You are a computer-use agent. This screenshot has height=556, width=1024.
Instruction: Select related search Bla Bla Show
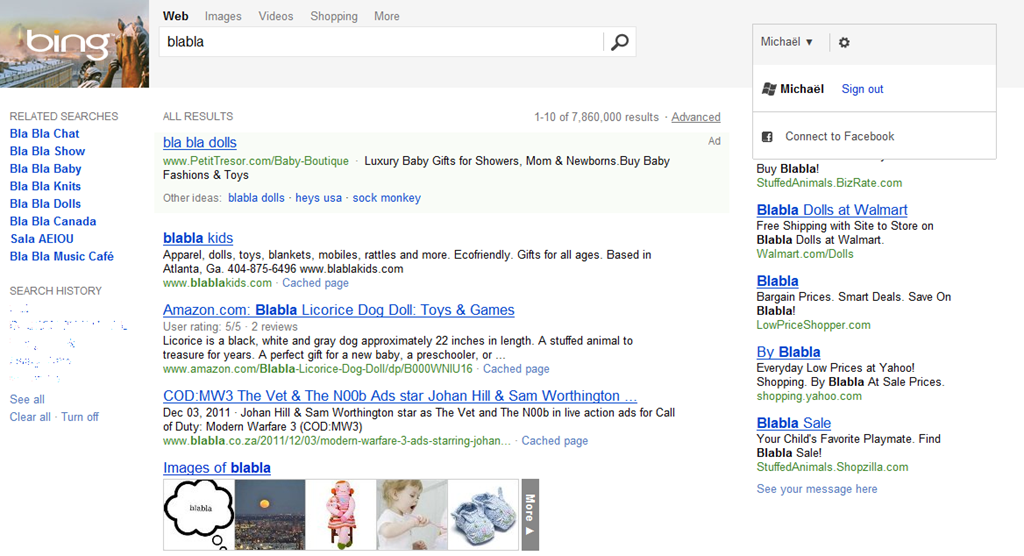[47, 151]
